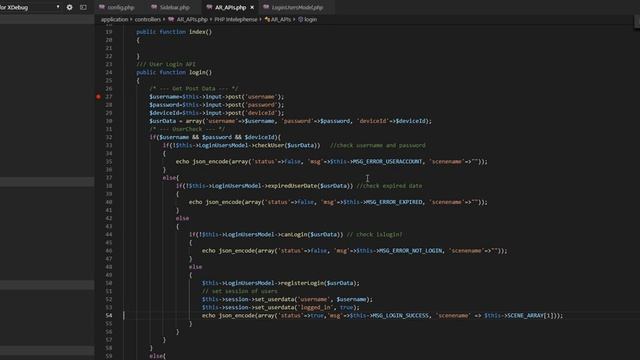Click the 'Get Post Data' comment
Screen dimensions: 640x360
pyautogui.click(x=193, y=89)
